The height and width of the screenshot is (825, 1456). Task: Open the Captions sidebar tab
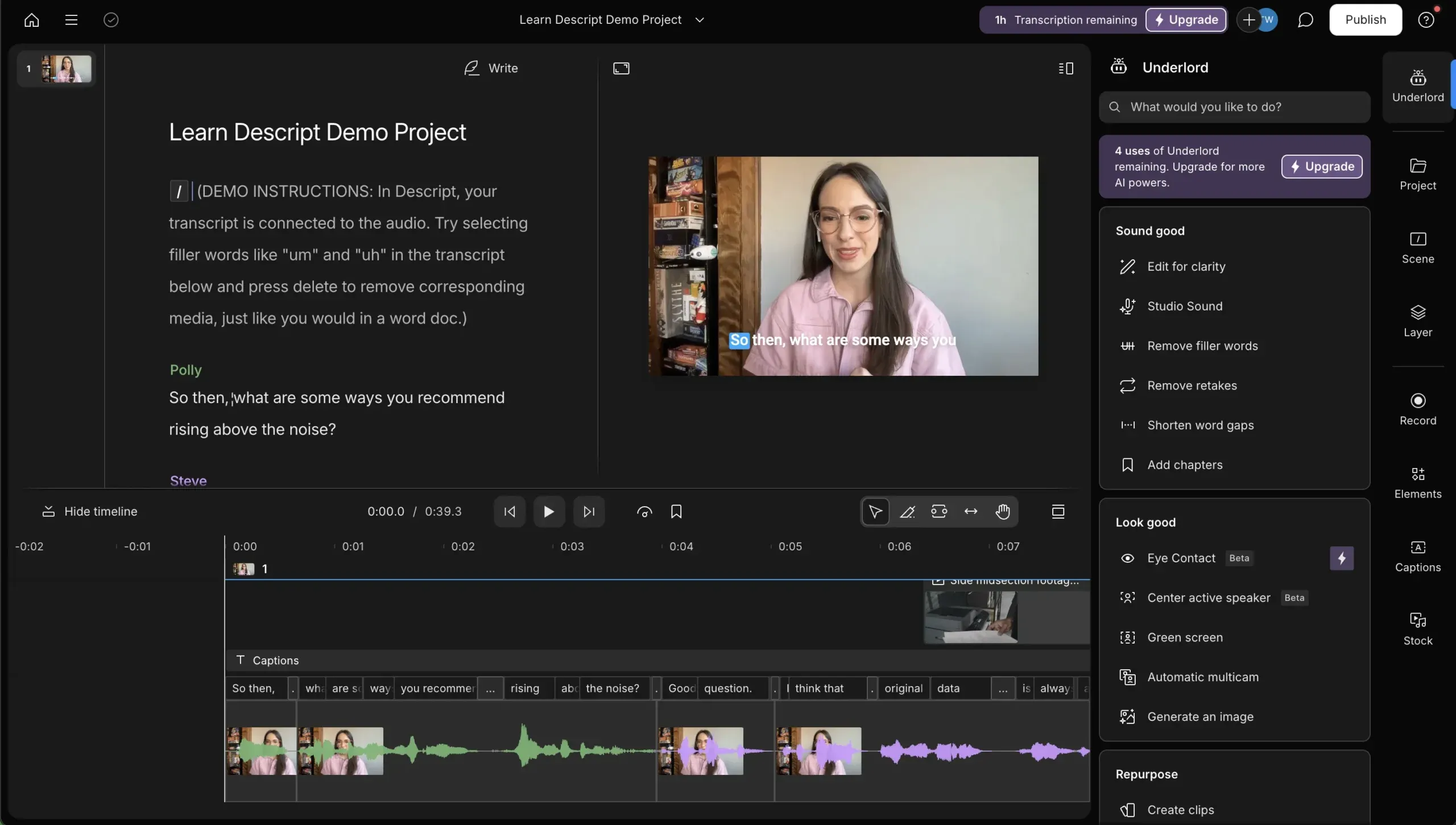click(x=1418, y=556)
